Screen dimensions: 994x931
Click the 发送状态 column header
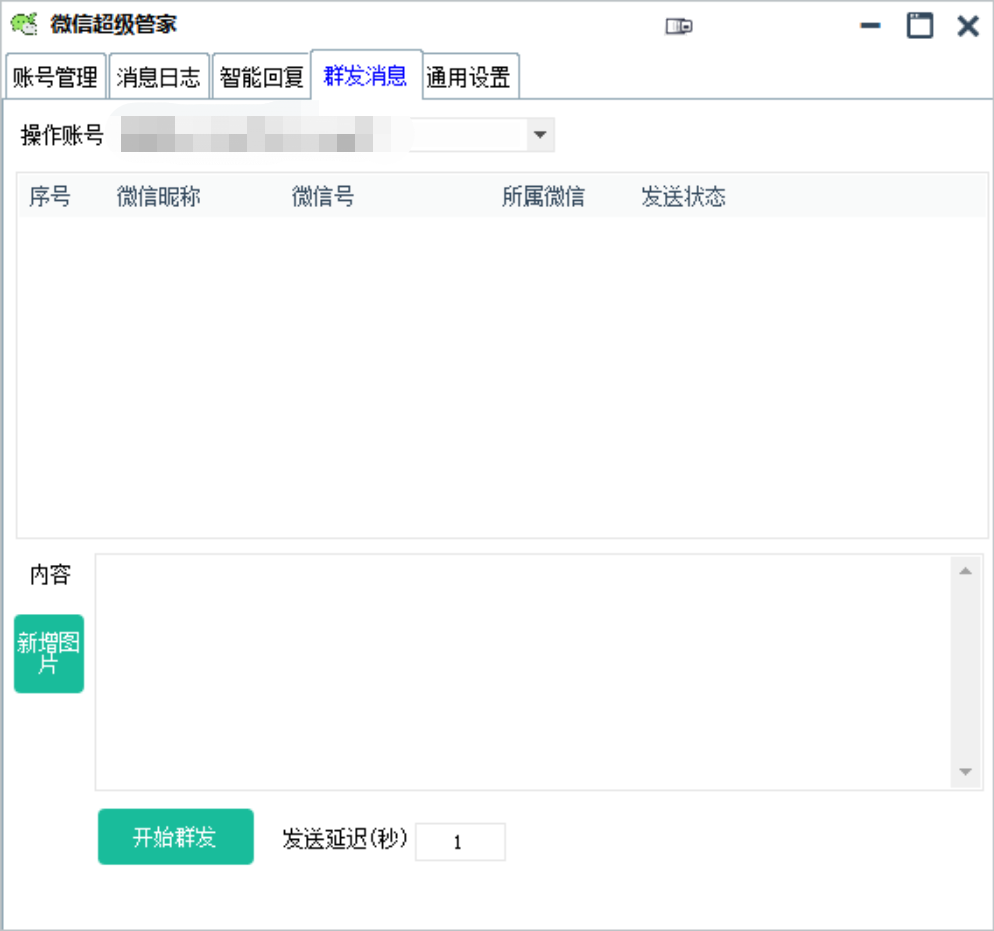click(x=683, y=196)
